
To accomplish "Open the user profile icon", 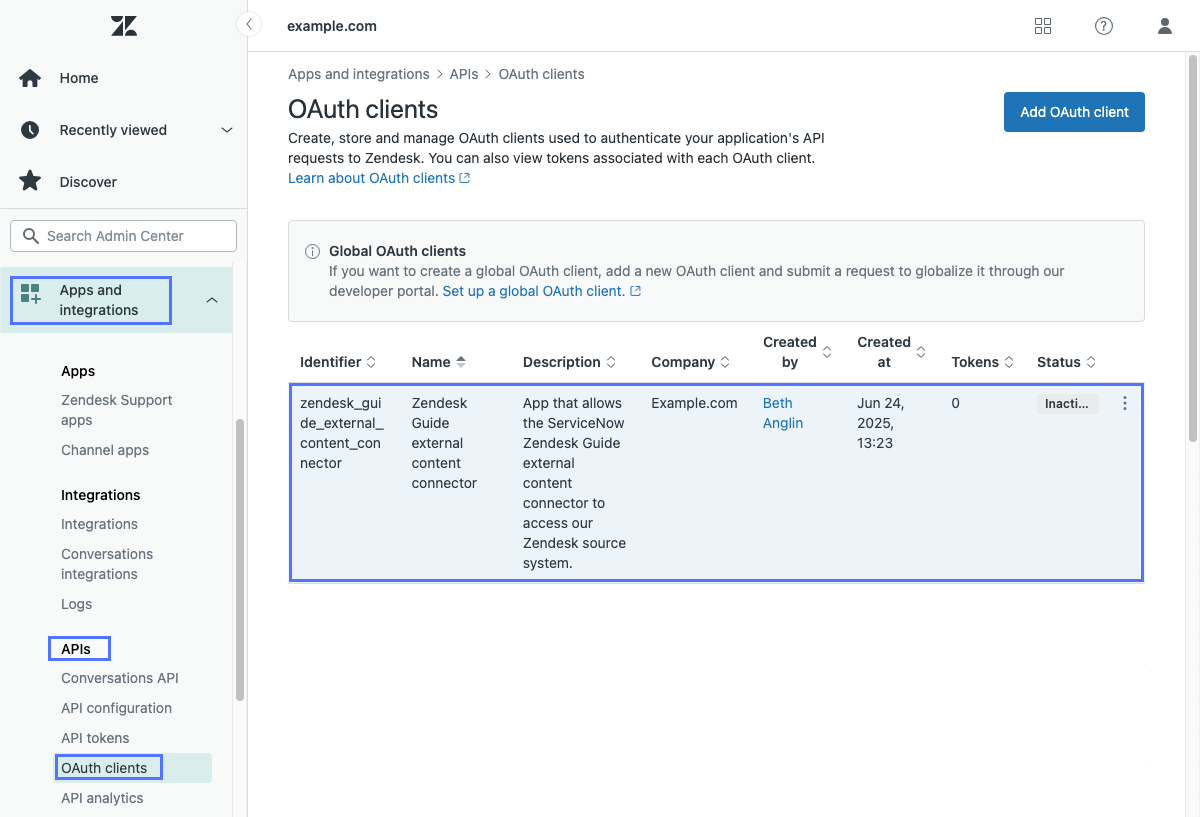I will 1165,26.
